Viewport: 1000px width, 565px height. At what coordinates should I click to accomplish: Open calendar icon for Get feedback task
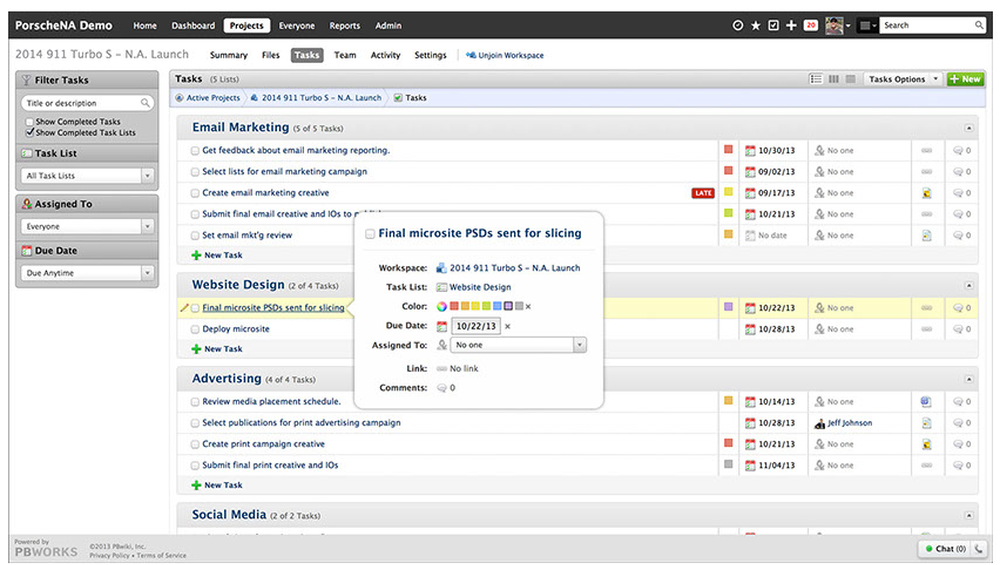[x=750, y=150]
